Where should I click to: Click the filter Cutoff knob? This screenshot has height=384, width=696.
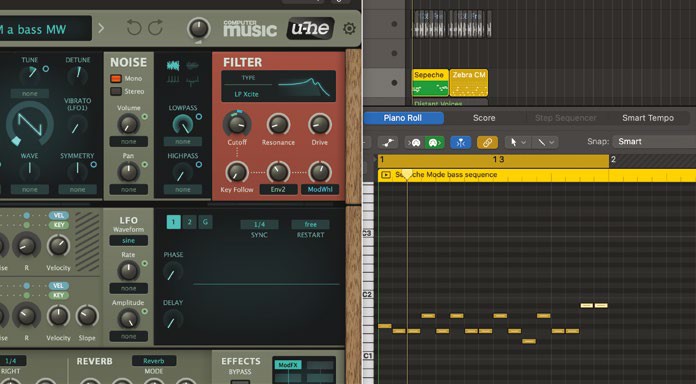pos(237,124)
